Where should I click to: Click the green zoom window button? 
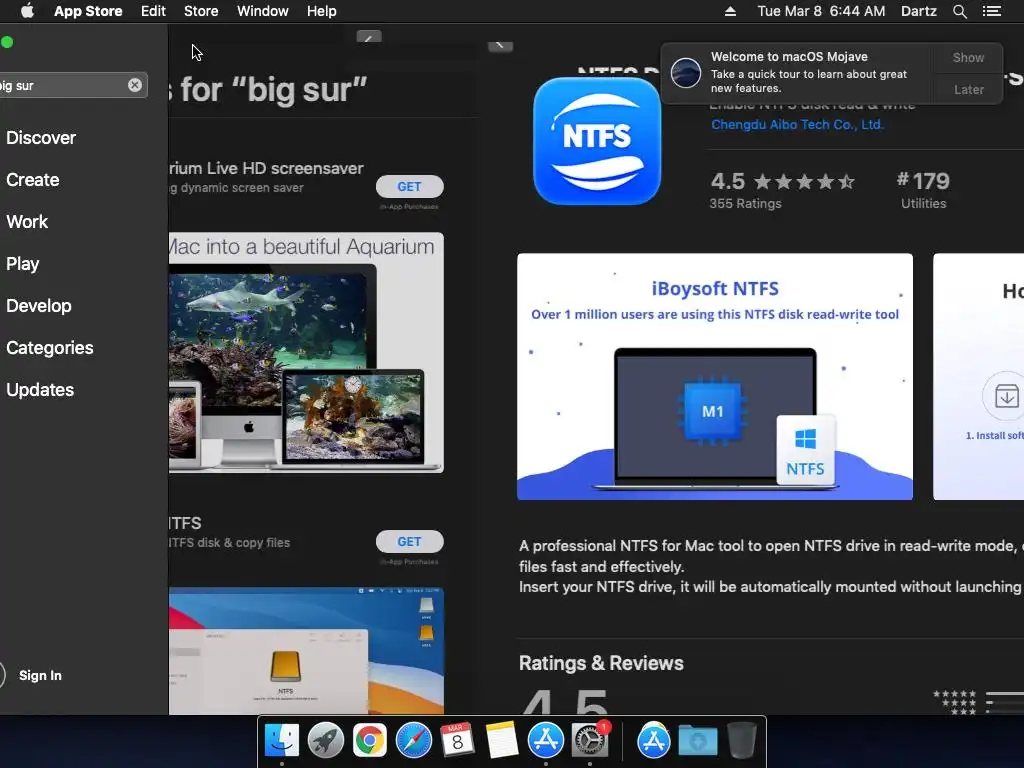point(7,42)
